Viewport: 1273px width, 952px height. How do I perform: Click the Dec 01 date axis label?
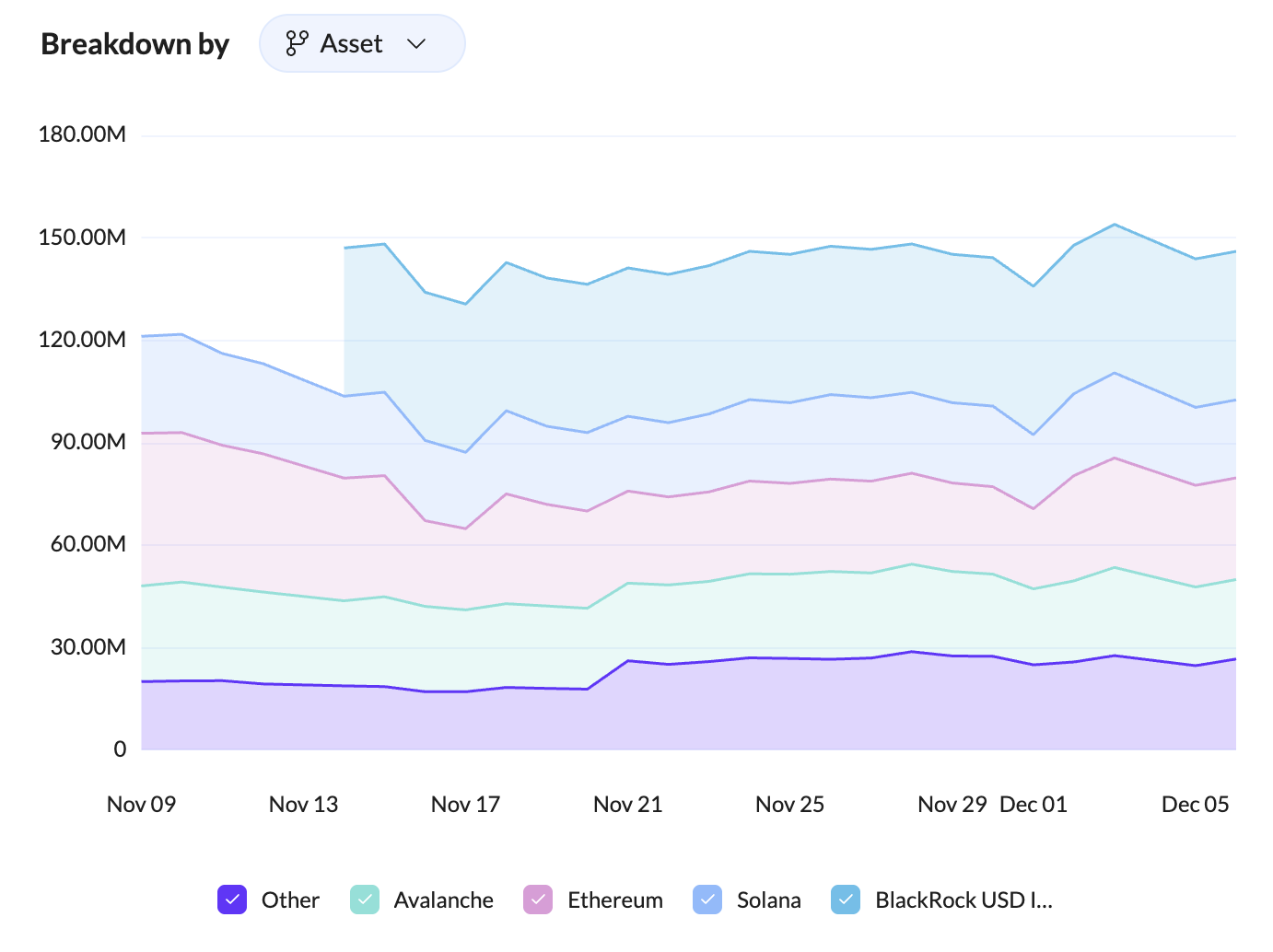[1033, 804]
